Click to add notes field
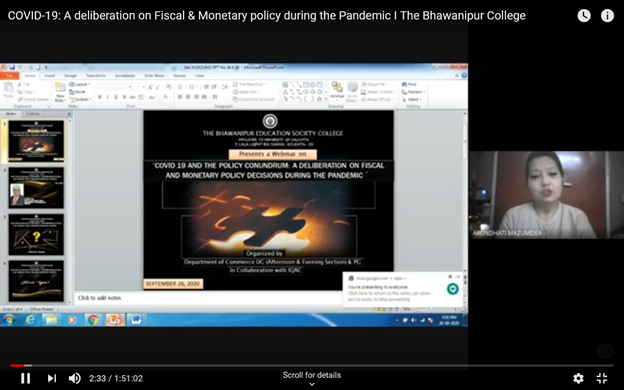Screen dimensions: 624x390 [x=208, y=298]
